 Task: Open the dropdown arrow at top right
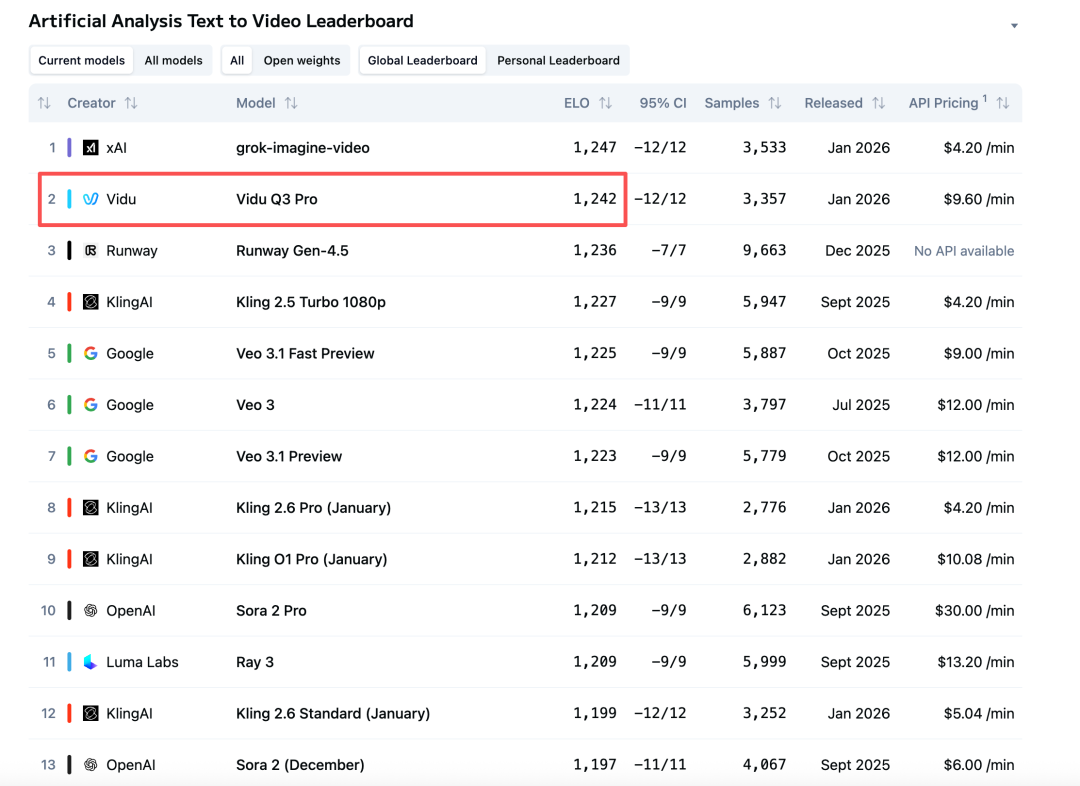coord(1014,26)
